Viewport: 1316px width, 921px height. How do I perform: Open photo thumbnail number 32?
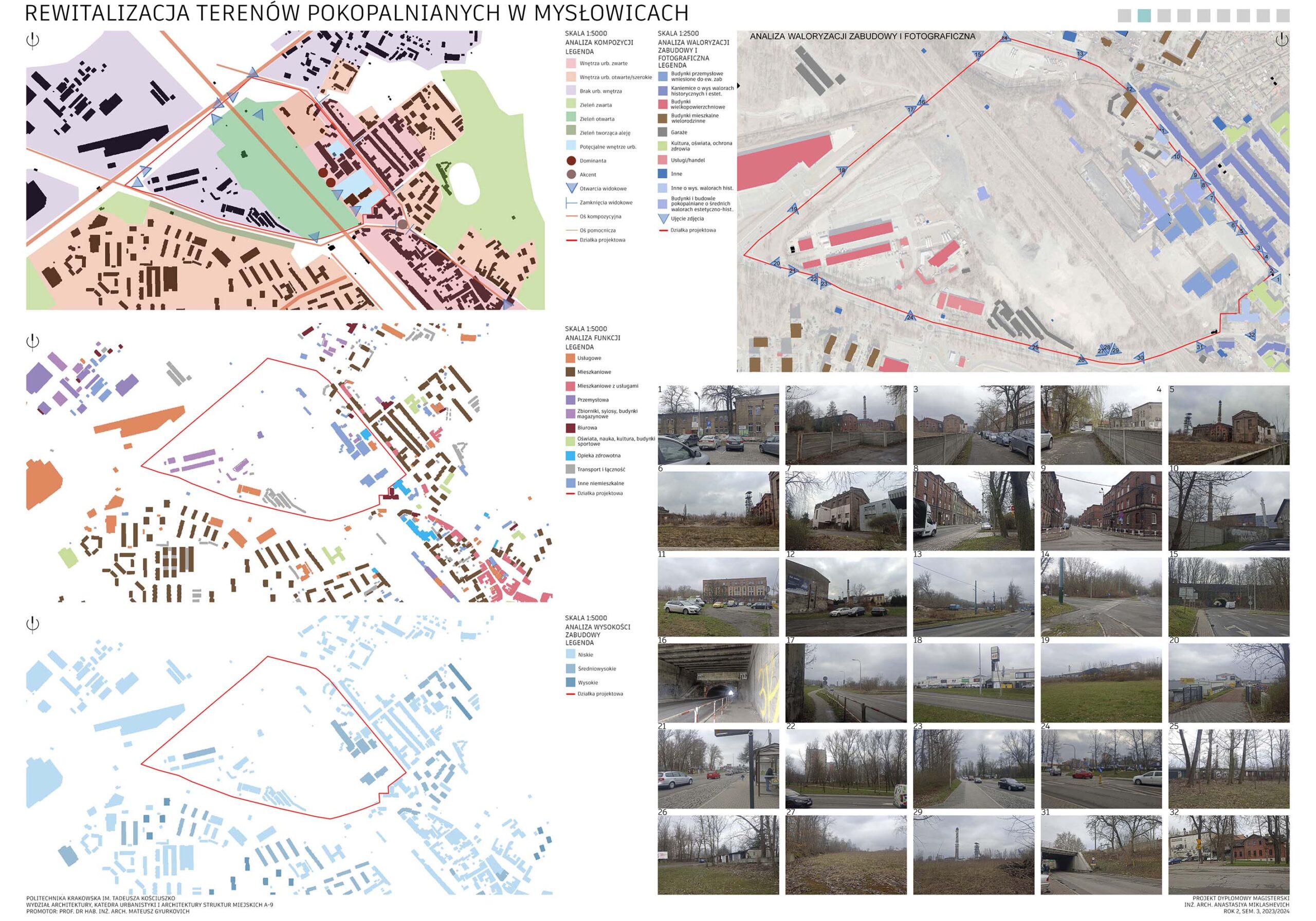click(x=1229, y=855)
